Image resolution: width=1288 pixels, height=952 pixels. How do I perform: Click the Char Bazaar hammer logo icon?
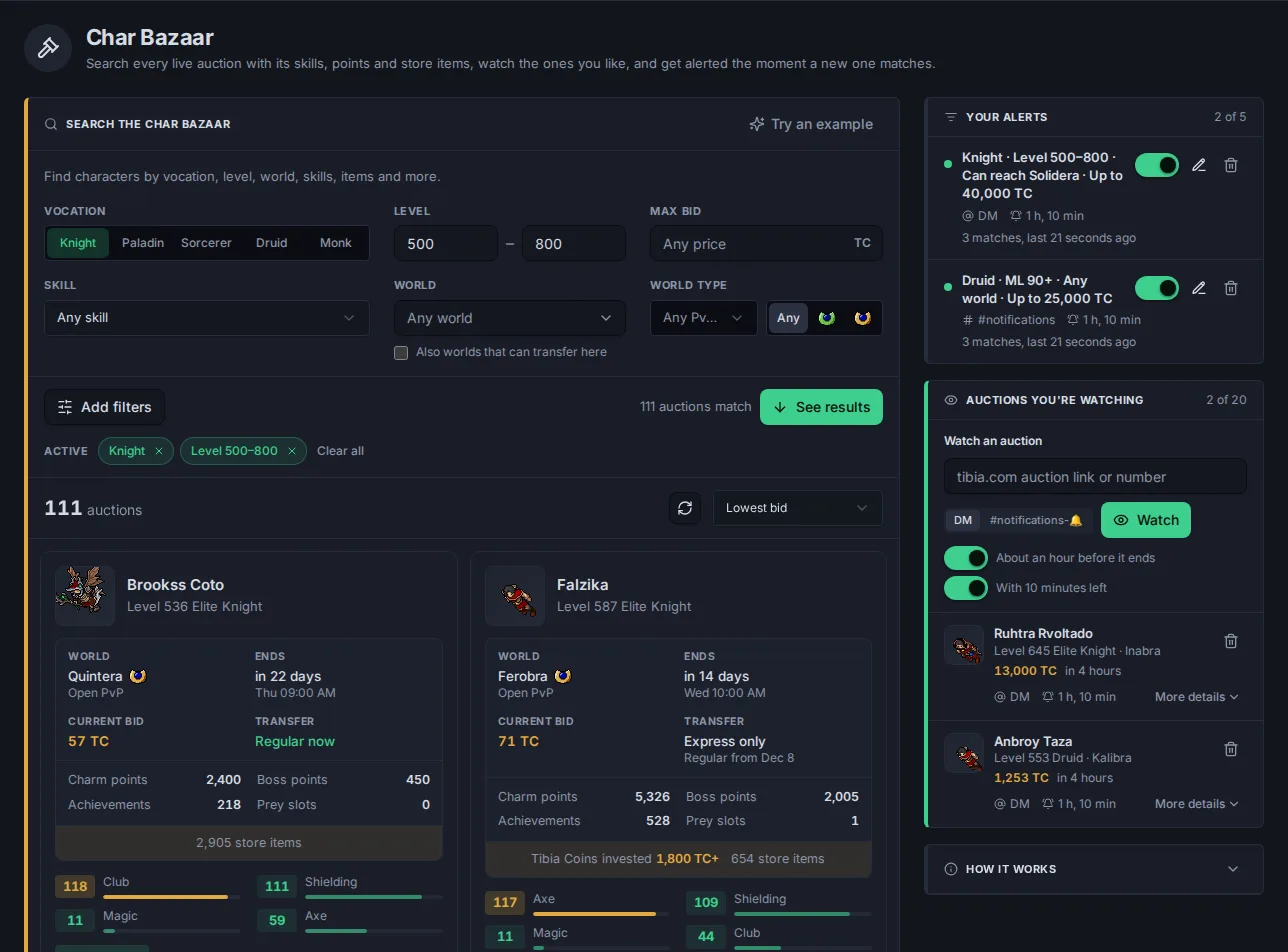click(48, 48)
